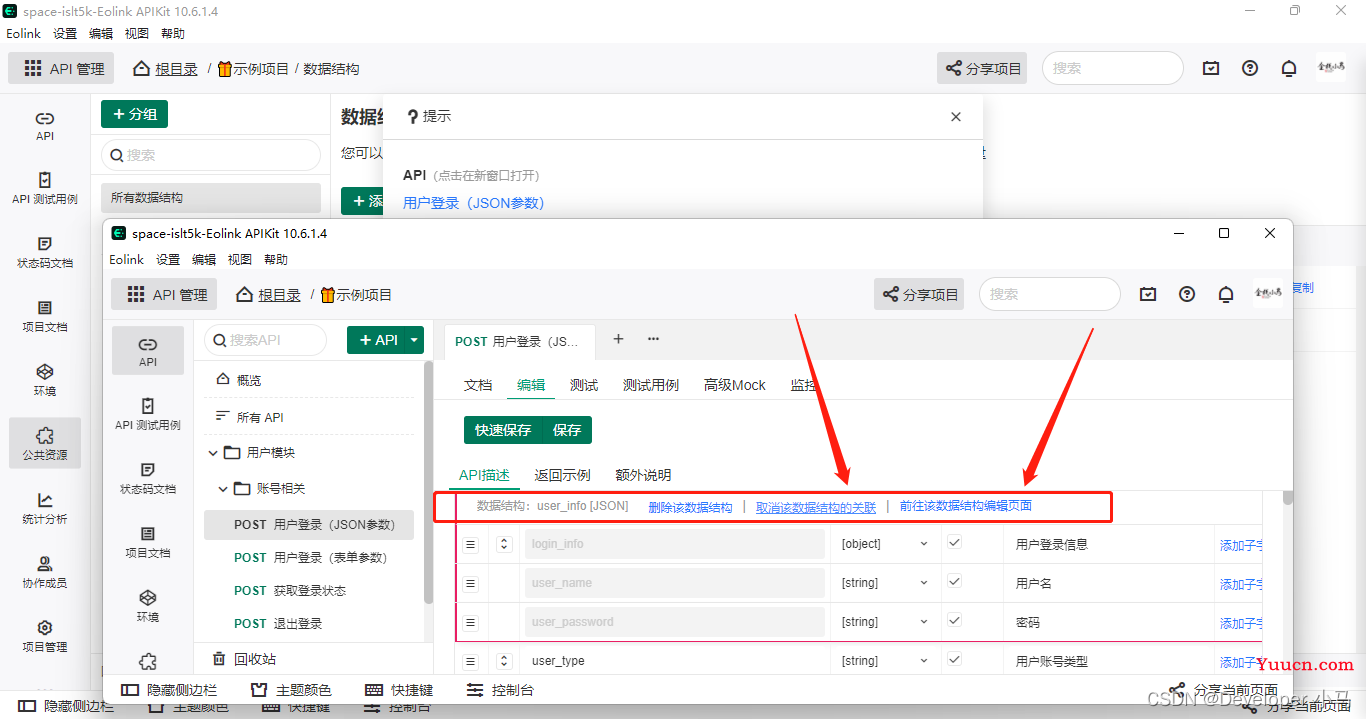Switch to 测试 tab

[584, 385]
